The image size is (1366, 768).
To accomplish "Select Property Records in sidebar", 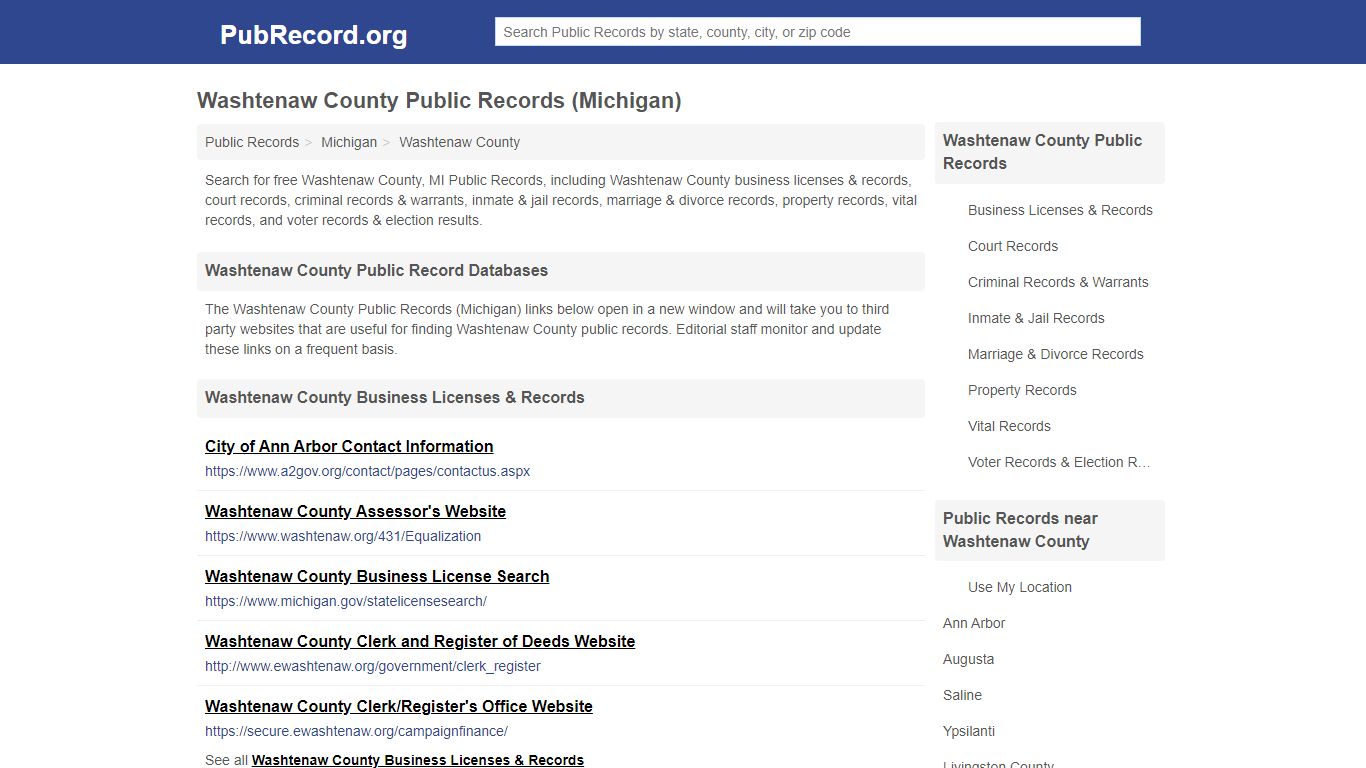I will pyautogui.click(x=1022, y=390).
